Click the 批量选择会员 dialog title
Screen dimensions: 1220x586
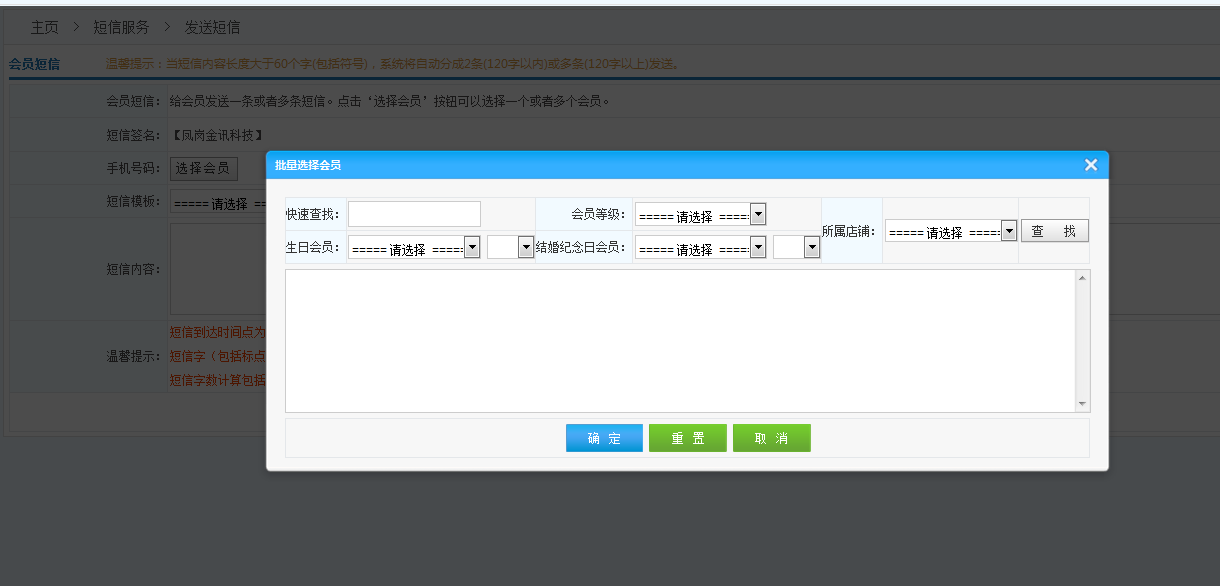[x=308, y=165]
